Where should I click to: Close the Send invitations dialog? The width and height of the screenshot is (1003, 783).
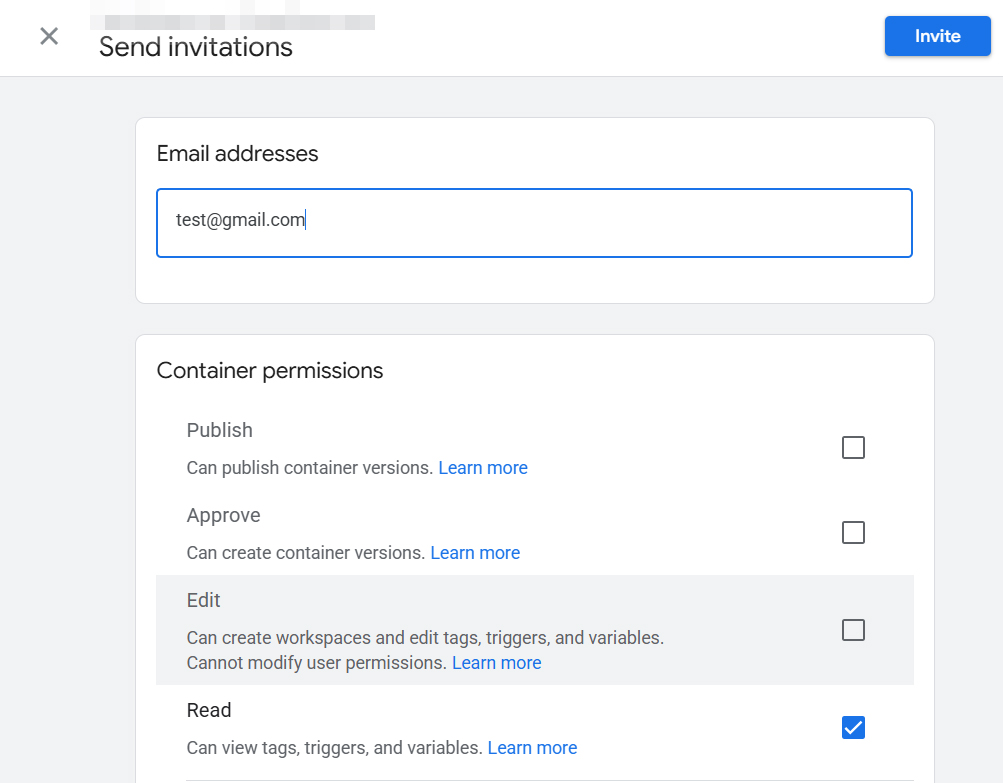pos(48,36)
